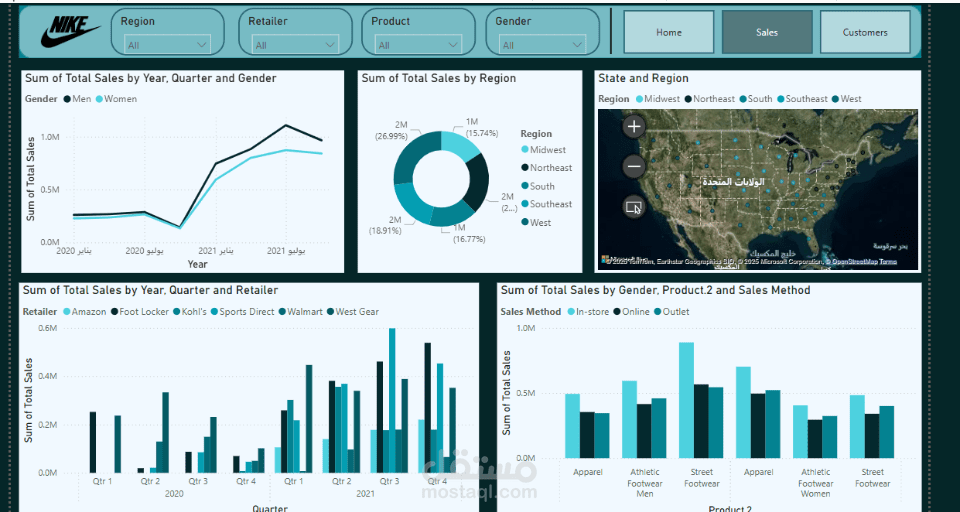Viewport: 960px width, 512px height.
Task: Click Southeast in the map Region legend
Action: point(803,99)
